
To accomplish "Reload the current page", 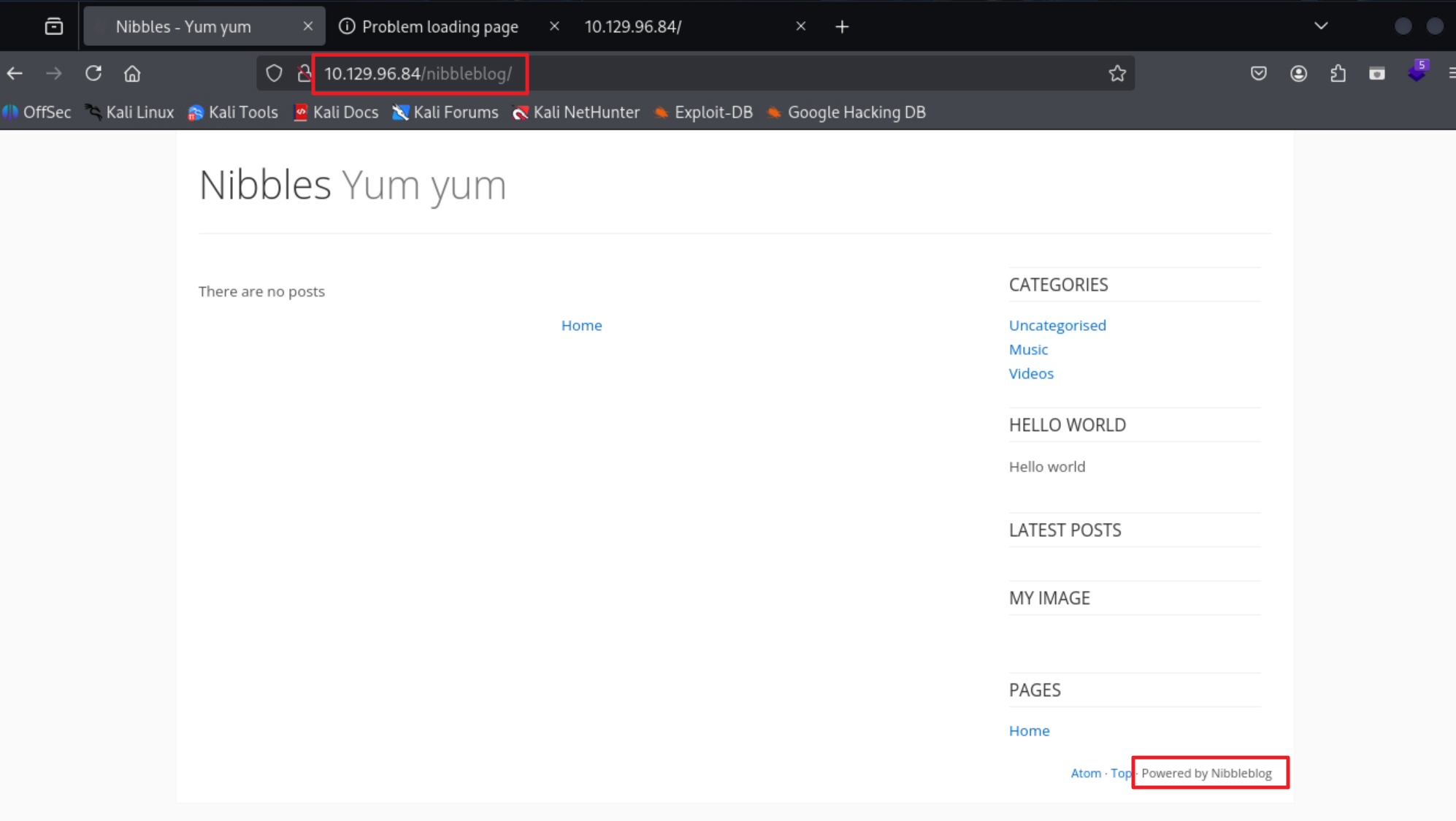I will coord(93,73).
